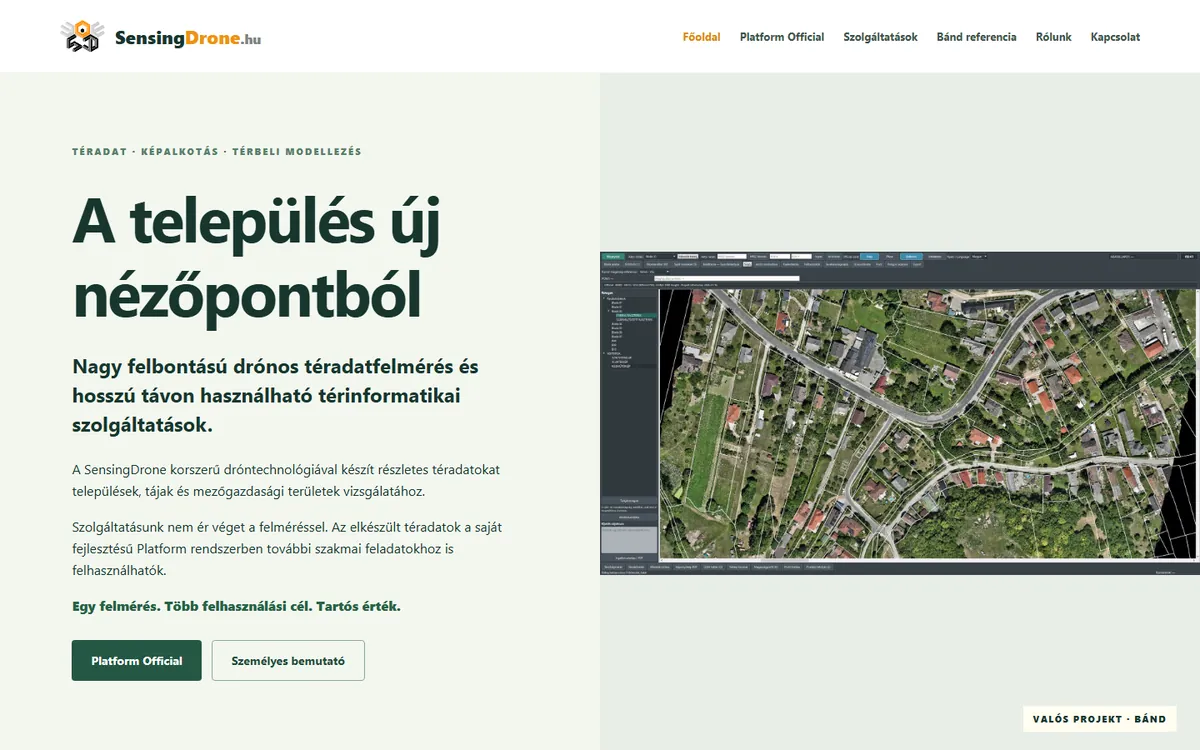Click the green Platform Official button
The height and width of the screenshot is (750, 1200).
[x=137, y=661]
